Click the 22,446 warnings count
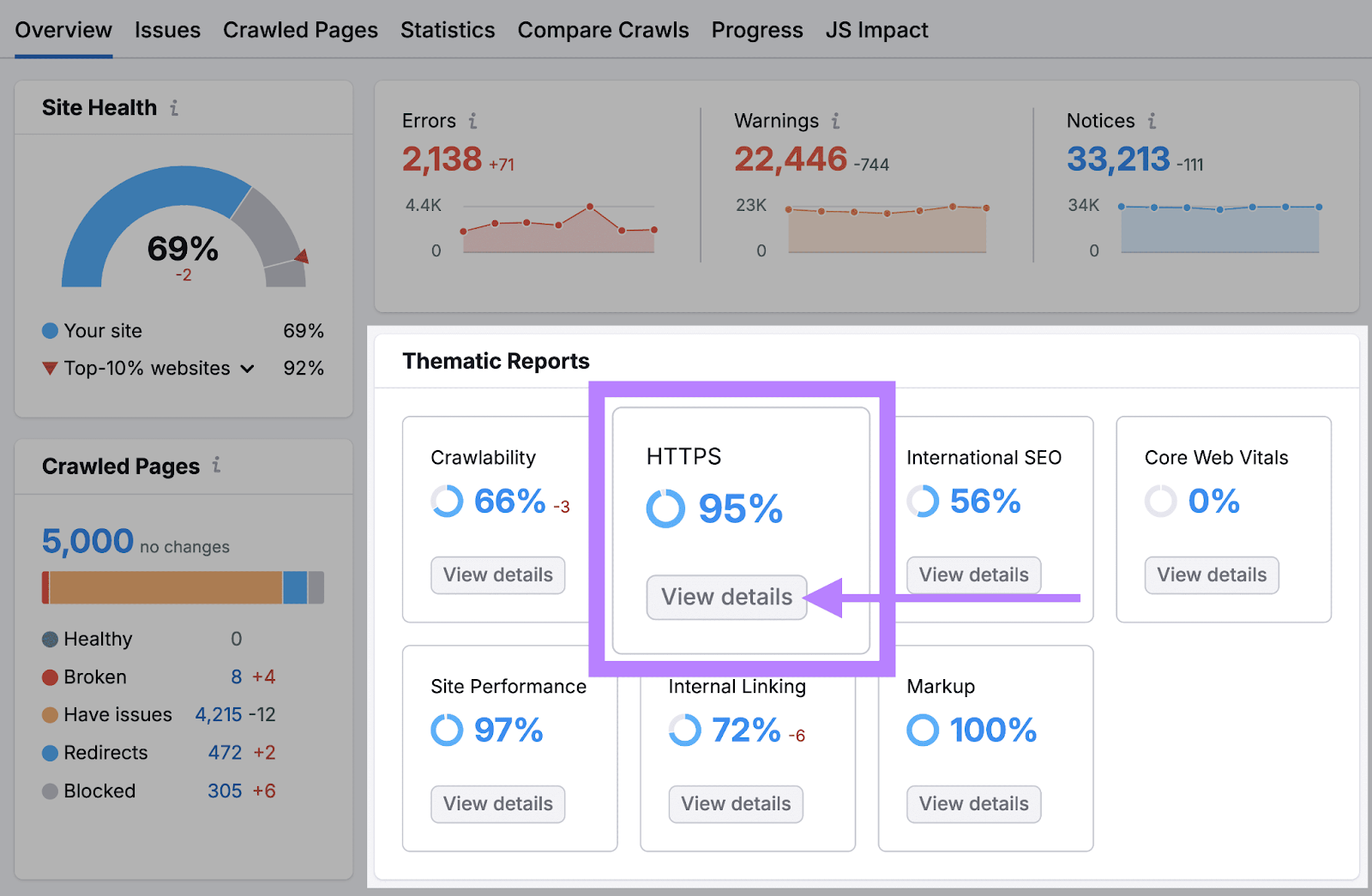 [x=791, y=159]
